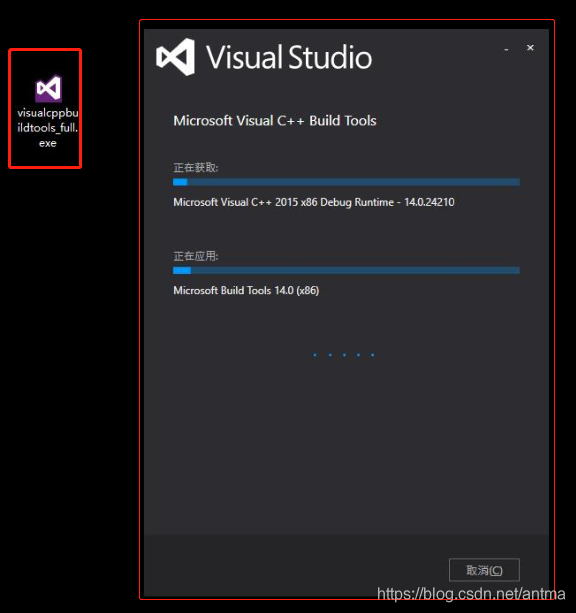
Task: Minimize the Visual Studio installer window
Action: 506,49
